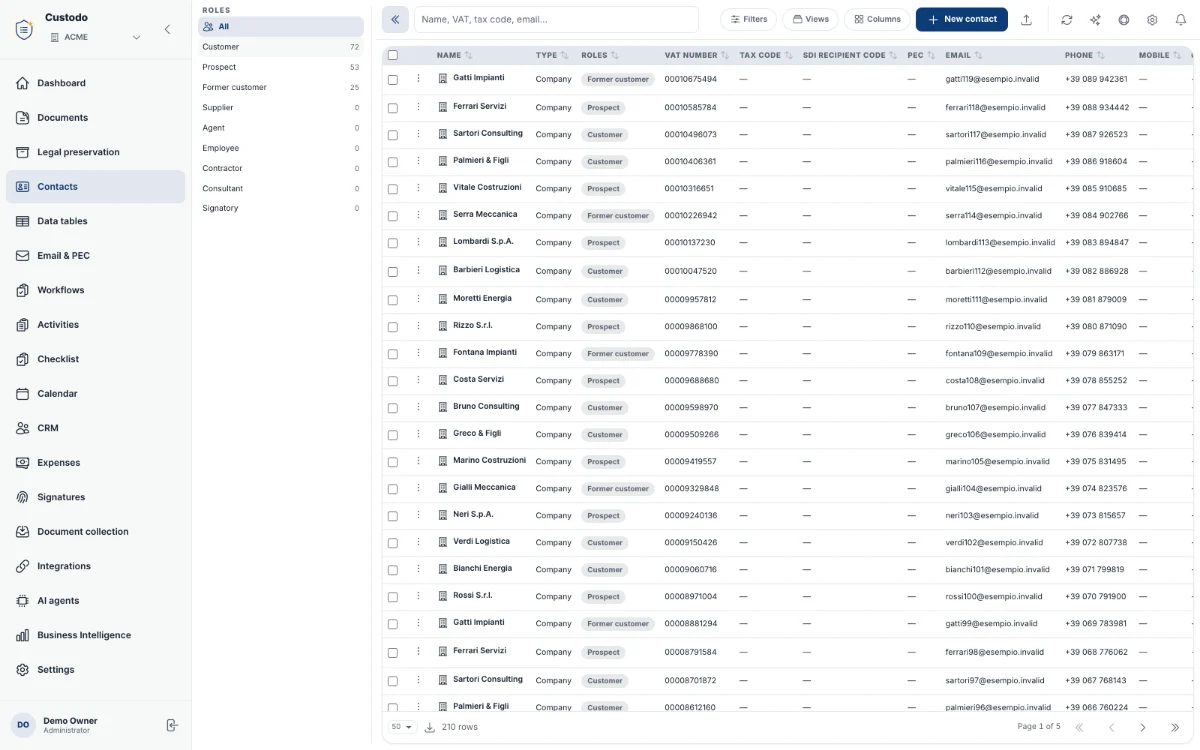Open the Columns chooser
This screenshot has height=750, width=1200.
coord(877,19)
